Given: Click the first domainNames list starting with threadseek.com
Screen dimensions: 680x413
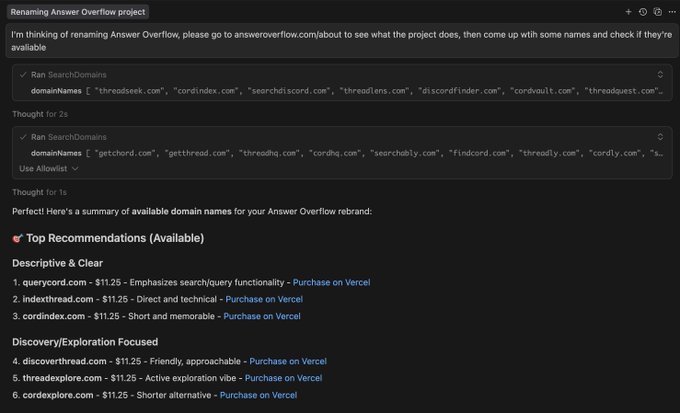Looking at the screenshot, I should click(x=347, y=91).
